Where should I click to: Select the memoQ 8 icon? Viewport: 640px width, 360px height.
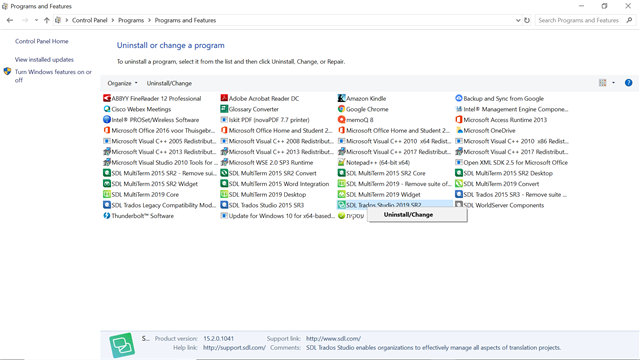tap(341, 120)
